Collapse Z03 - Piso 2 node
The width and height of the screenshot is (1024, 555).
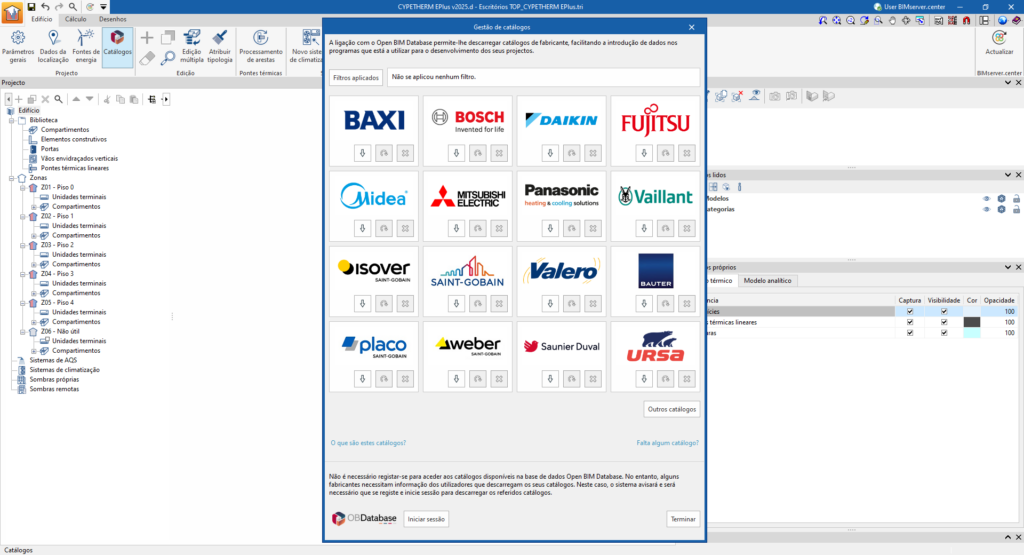[23, 245]
